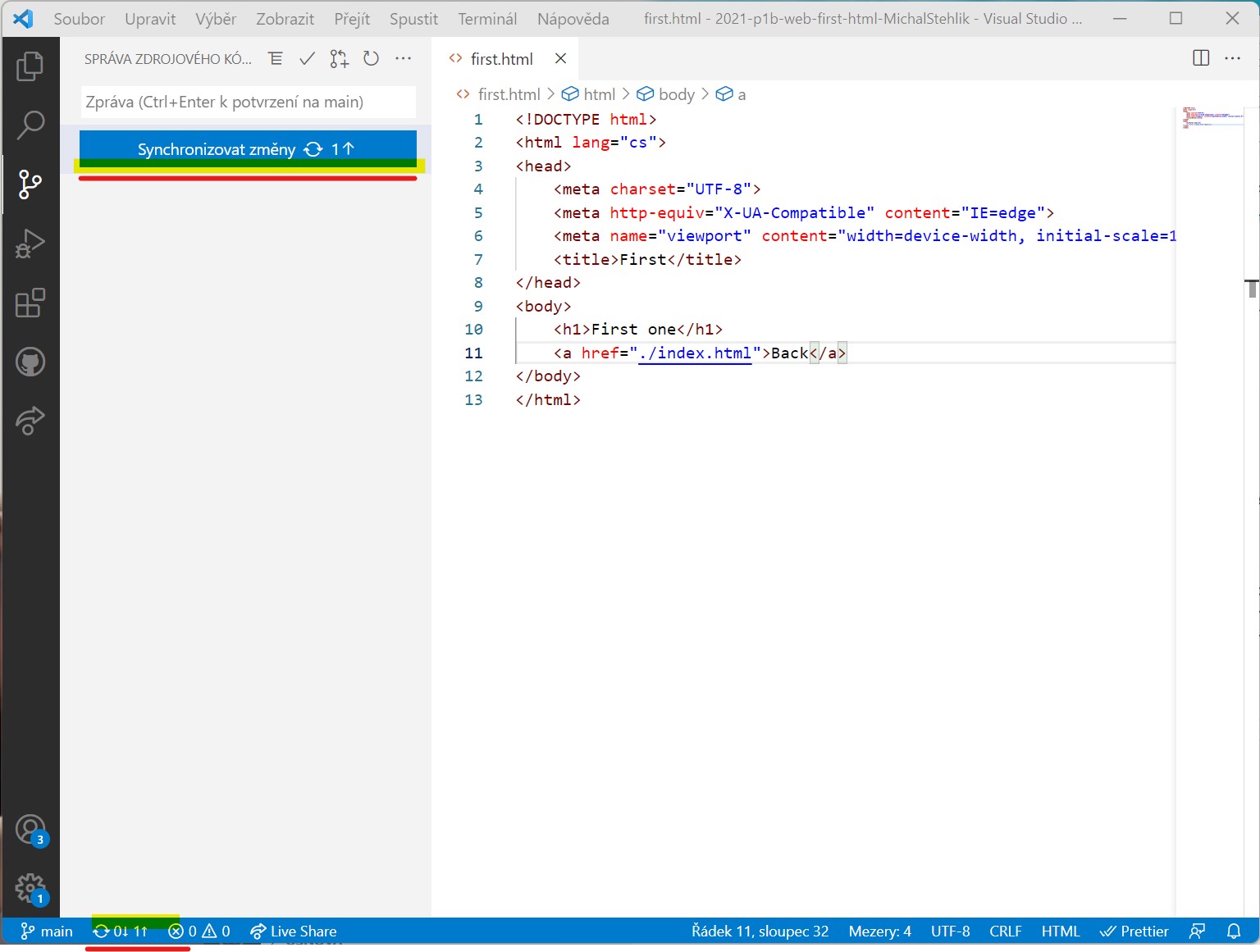Open the Search view in activity bar
Image resolution: width=1260 pixels, height=952 pixels.
[30, 125]
